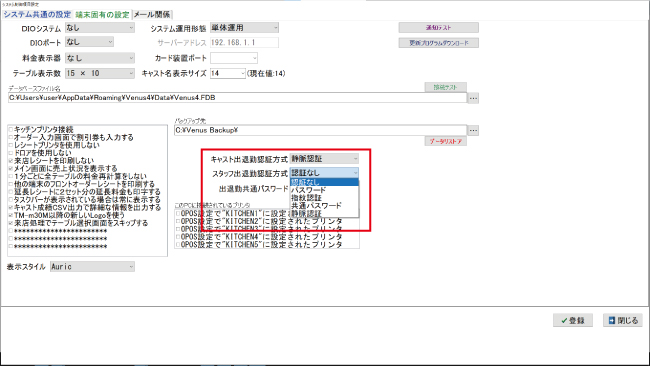Image resolution: width=650 pixels, height=366 pixels.
Task: Open the 表示スタイル Auric dropdown
Action: click(92, 267)
